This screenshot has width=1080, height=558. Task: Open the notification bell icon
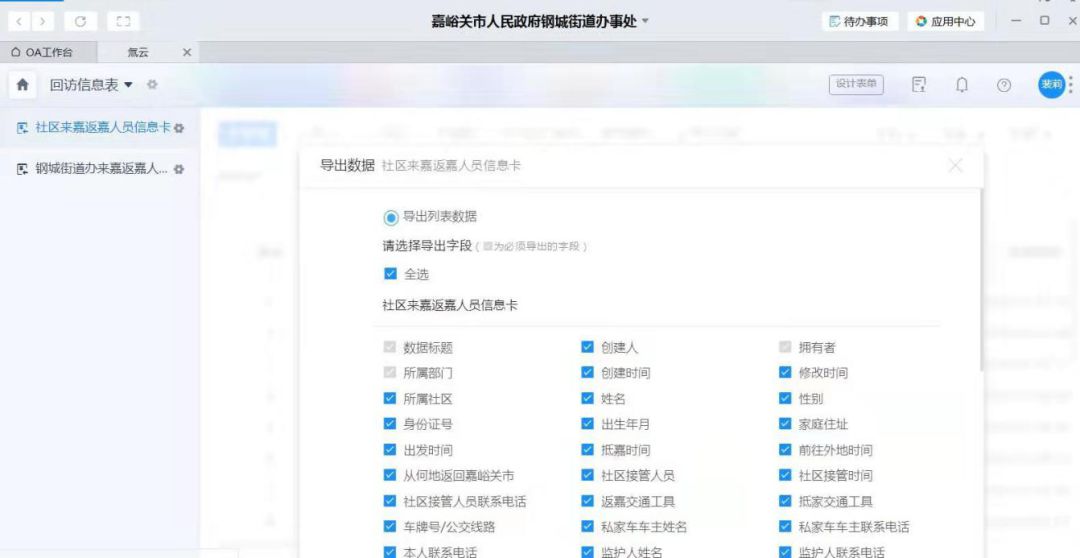pos(962,85)
